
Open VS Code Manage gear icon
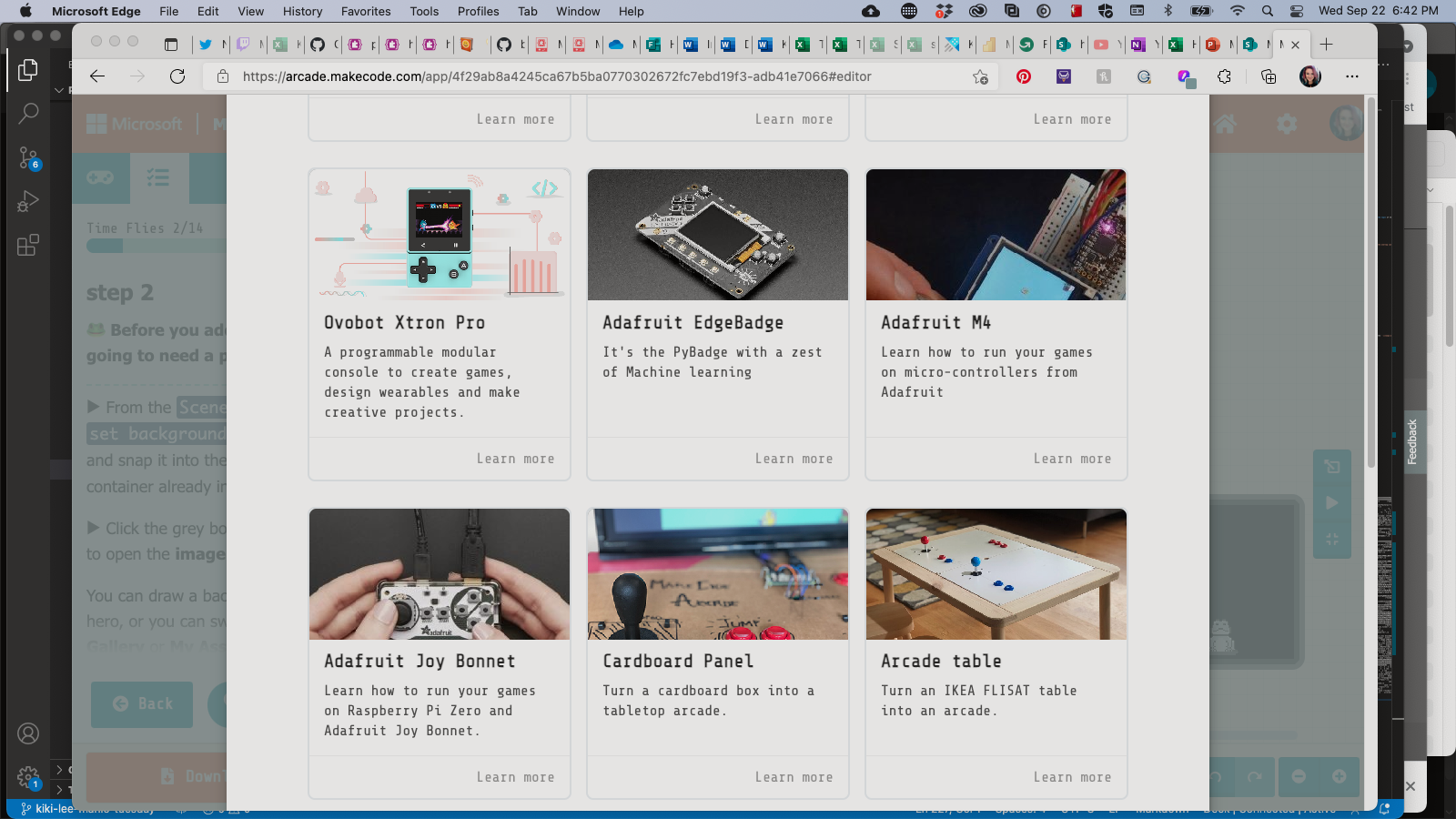pyautogui.click(x=28, y=777)
